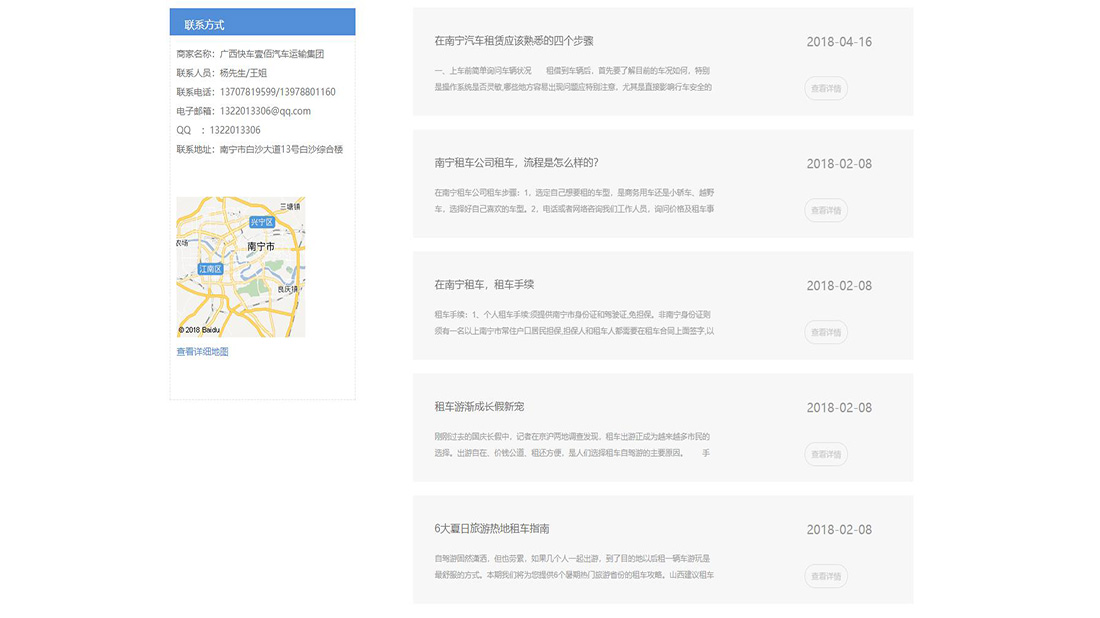
Task: Open the article 南宁租车公司租车，流程是怎么样的?
Action: [523, 162]
